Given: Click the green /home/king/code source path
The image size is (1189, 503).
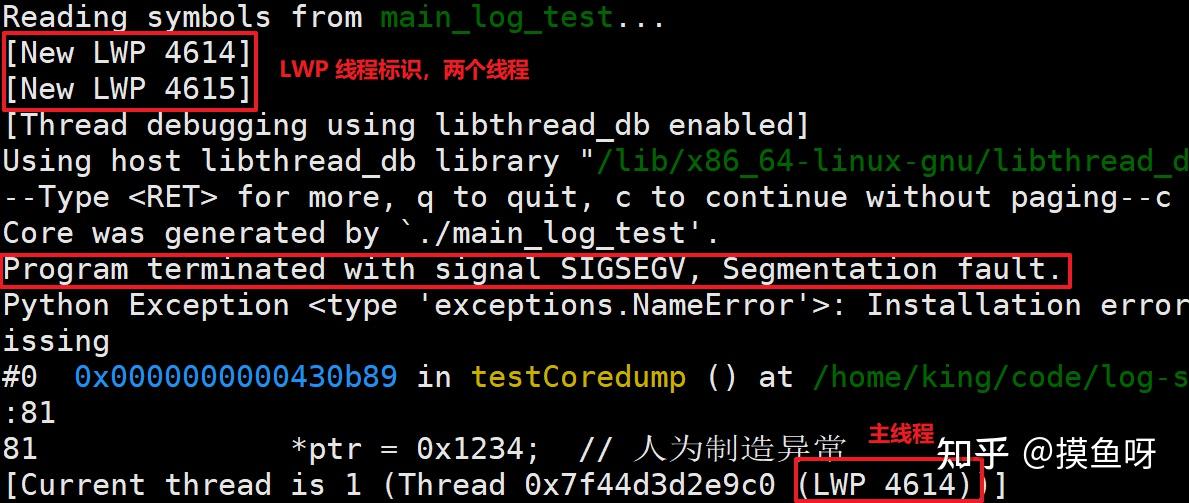Looking at the screenshot, I should [1000, 377].
